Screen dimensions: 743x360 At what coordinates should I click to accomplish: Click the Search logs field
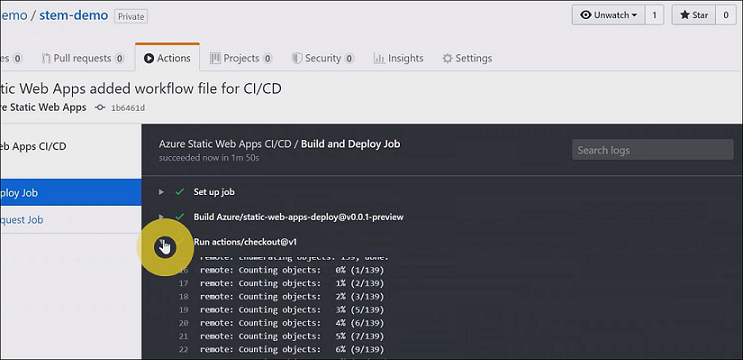(x=652, y=150)
